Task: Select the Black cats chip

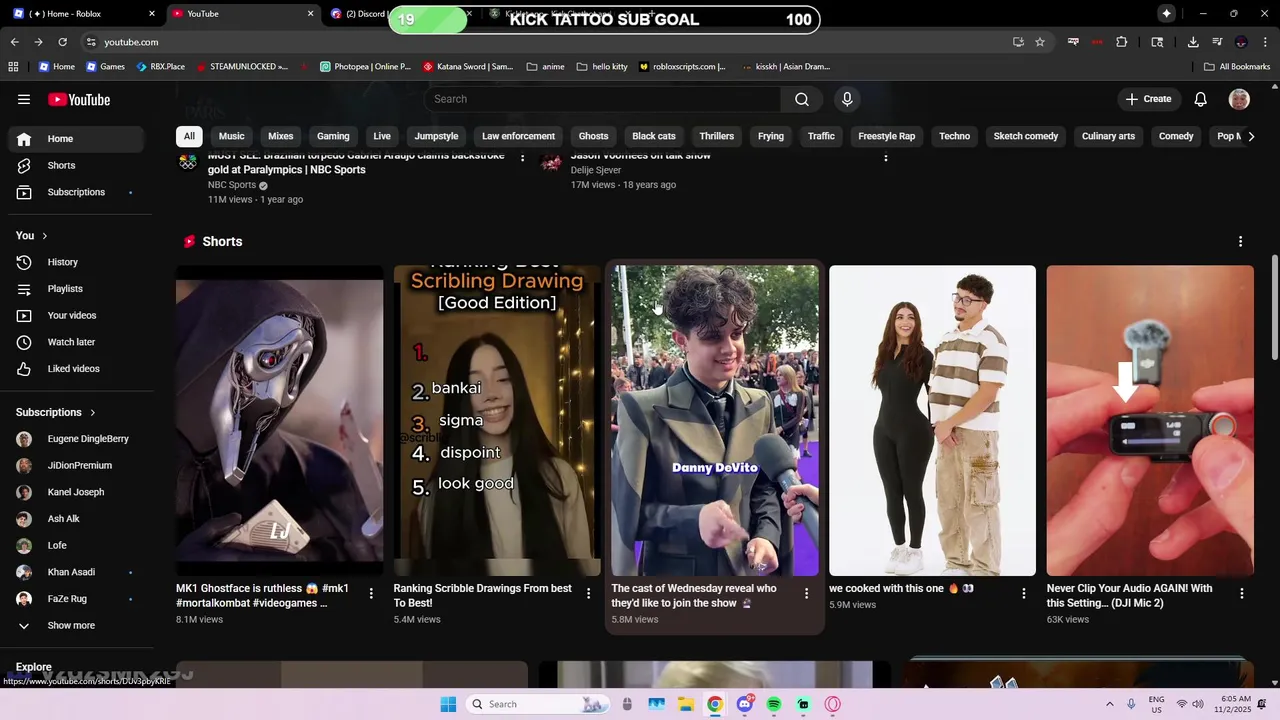Action: (x=653, y=136)
